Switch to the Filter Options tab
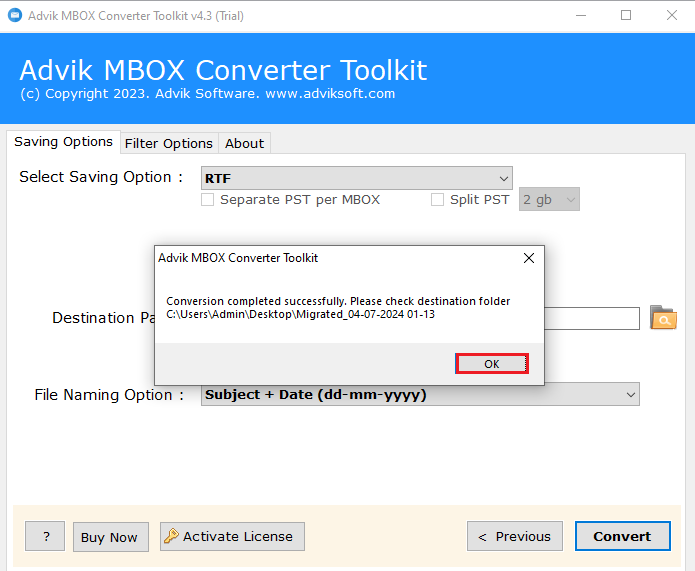Viewport: 695px width, 571px height. [x=169, y=144]
